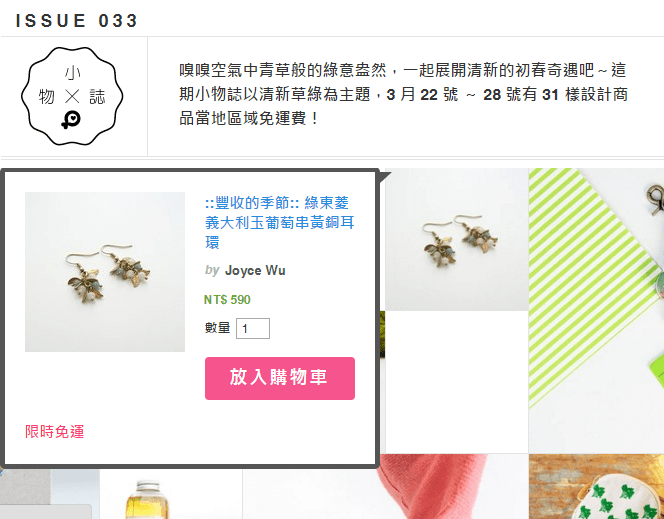Click the ISSUE 033 heading
The image size is (664, 519).
[76, 20]
